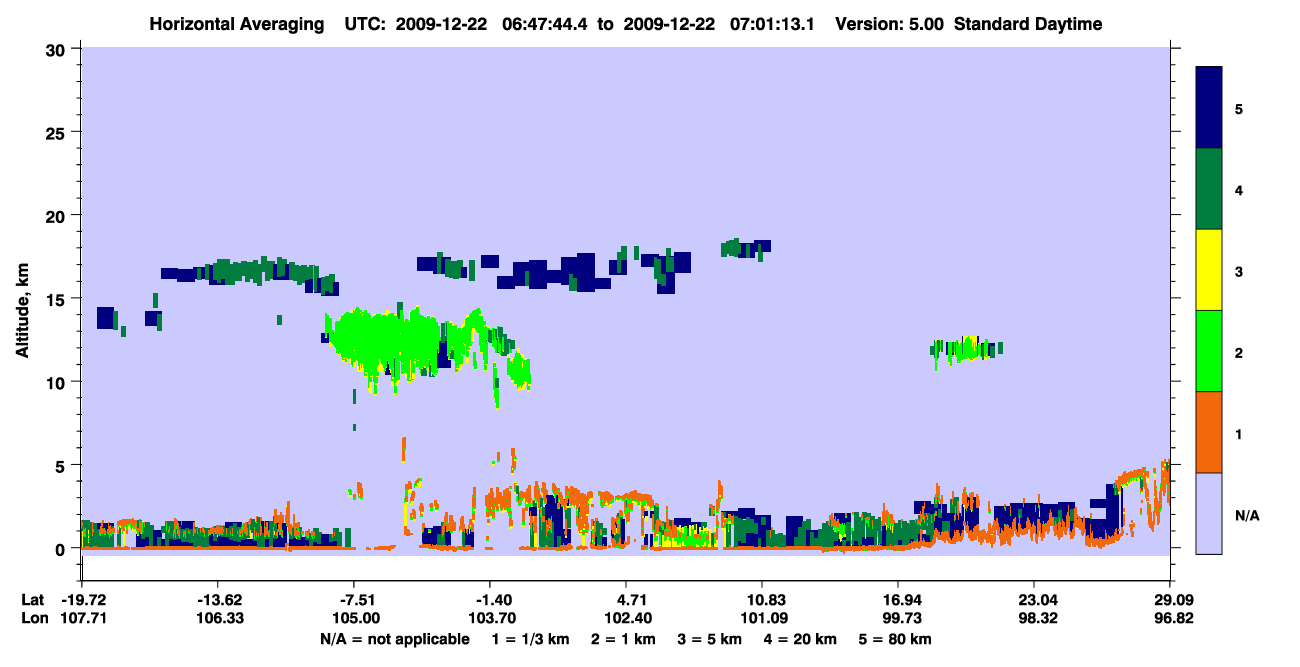Click the orange level 1 legend swatch
Screen dimensions: 1300x667
(x=1209, y=432)
